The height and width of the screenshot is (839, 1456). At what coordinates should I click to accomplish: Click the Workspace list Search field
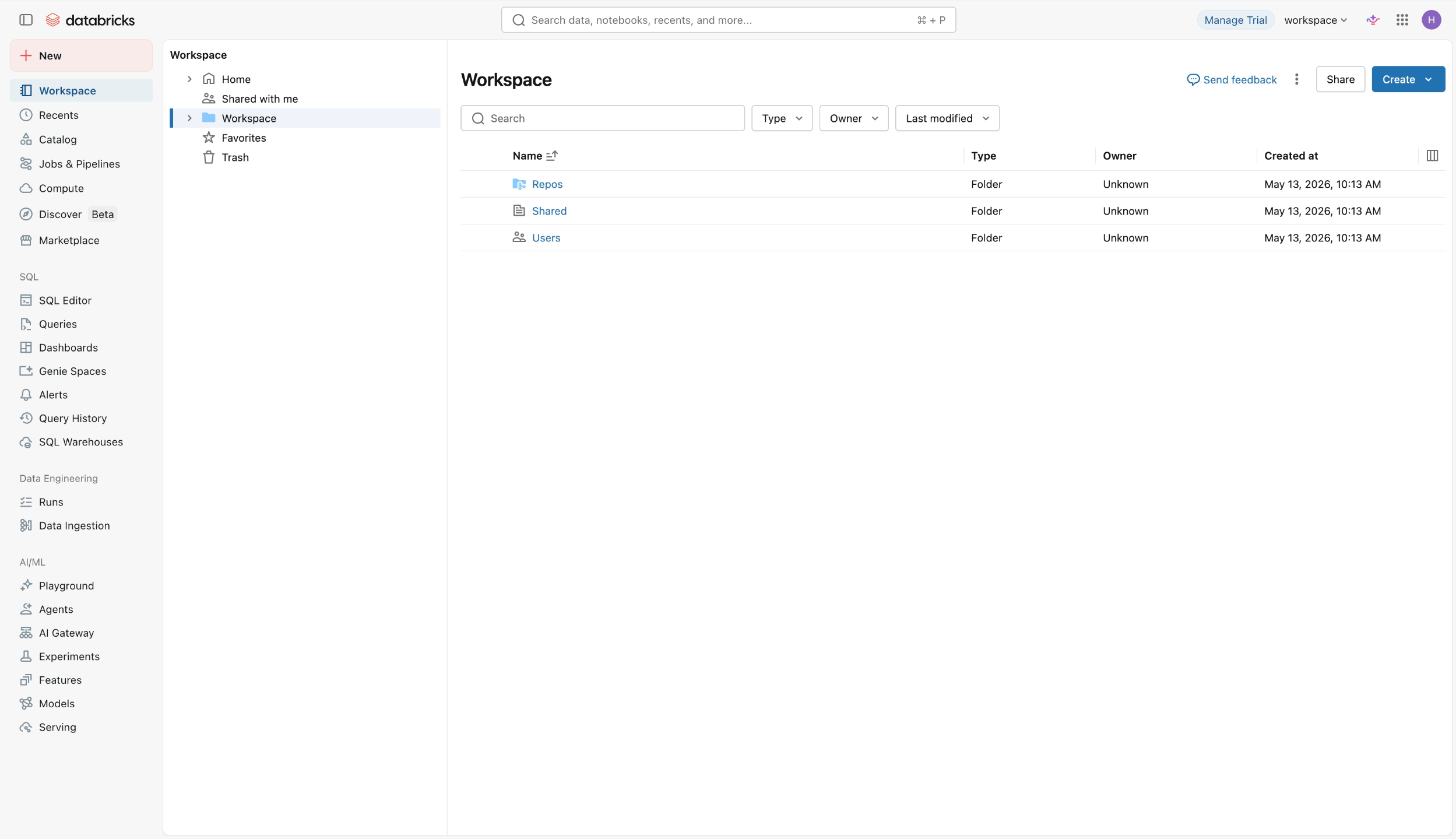point(602,118)
